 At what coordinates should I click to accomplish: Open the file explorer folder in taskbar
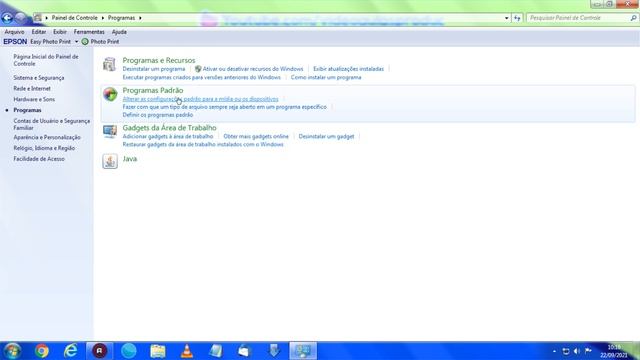pos(158,351)
